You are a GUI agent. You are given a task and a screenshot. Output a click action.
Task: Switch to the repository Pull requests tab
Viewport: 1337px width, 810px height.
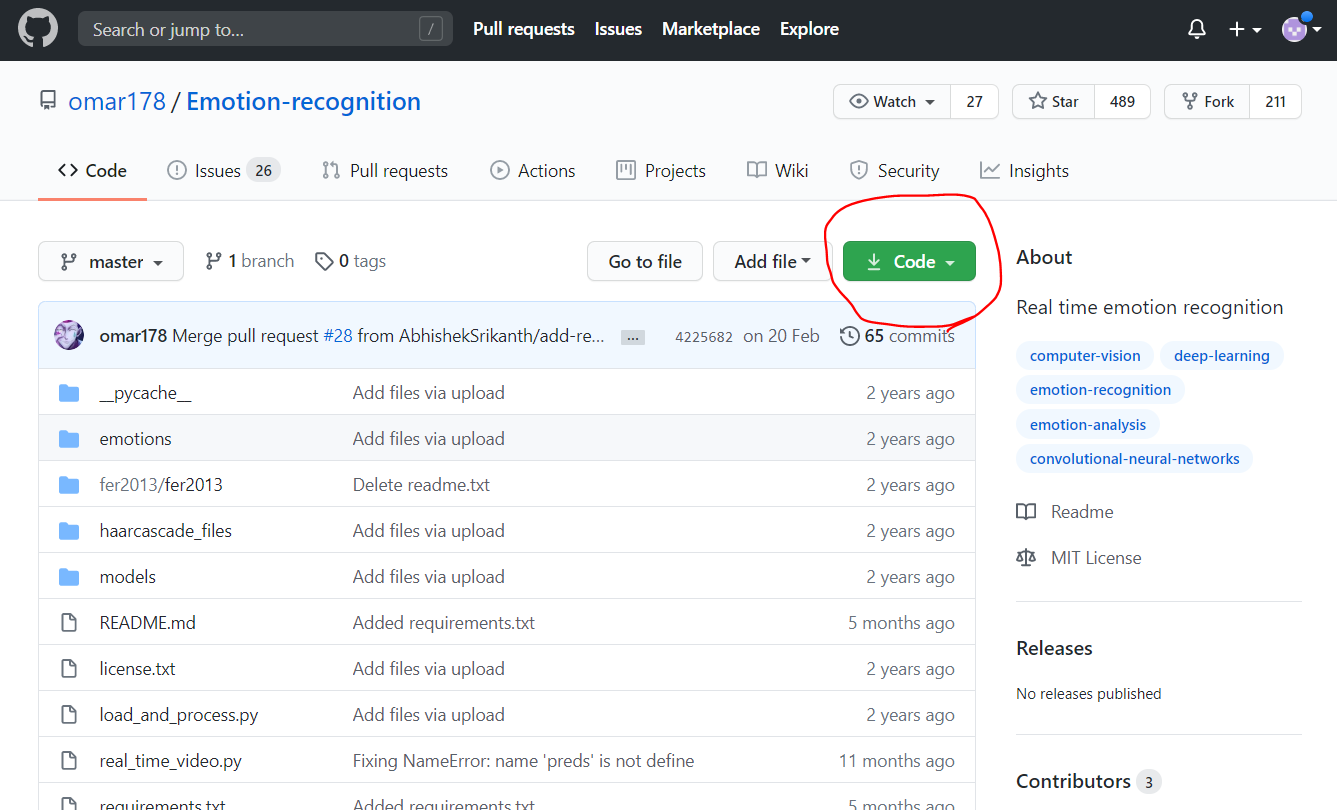point(385,171)
